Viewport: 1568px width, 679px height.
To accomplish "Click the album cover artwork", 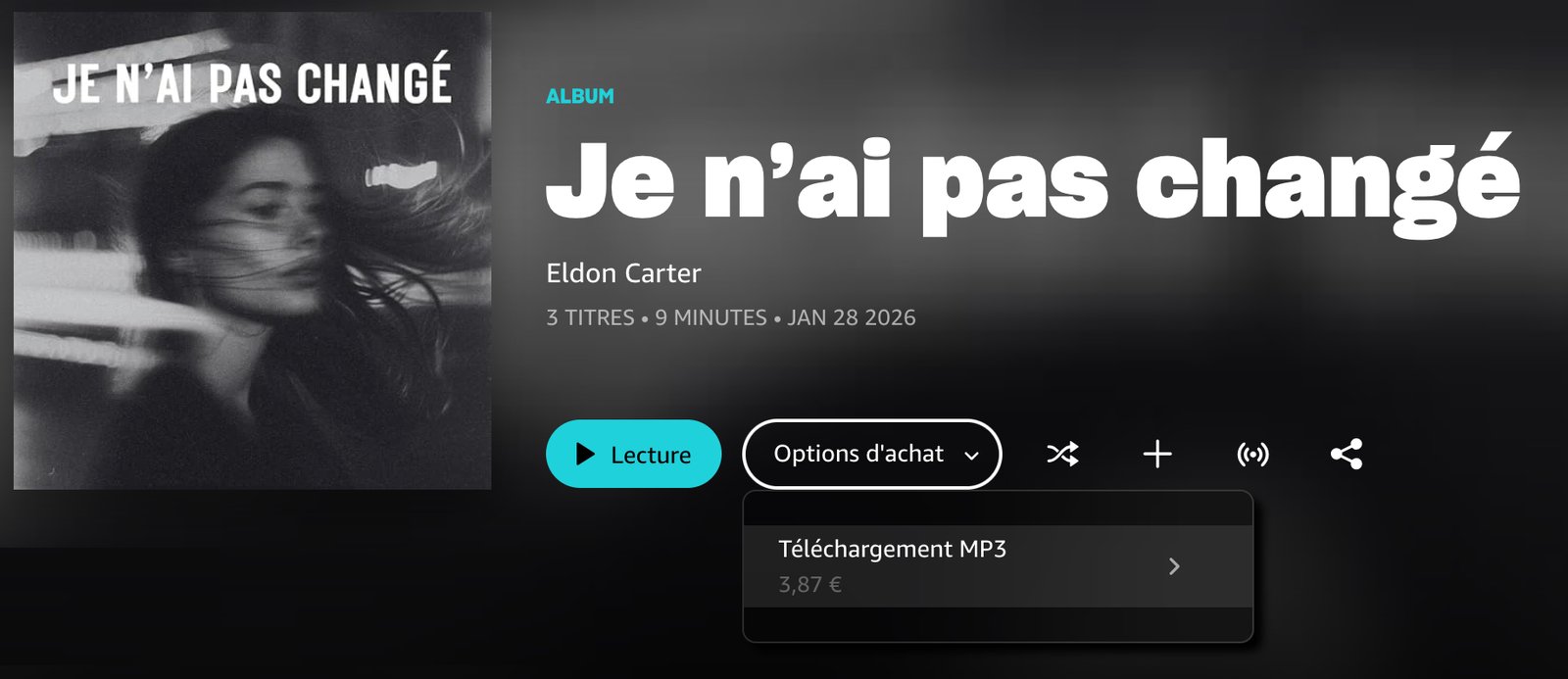I will click(x=252, y=251).
